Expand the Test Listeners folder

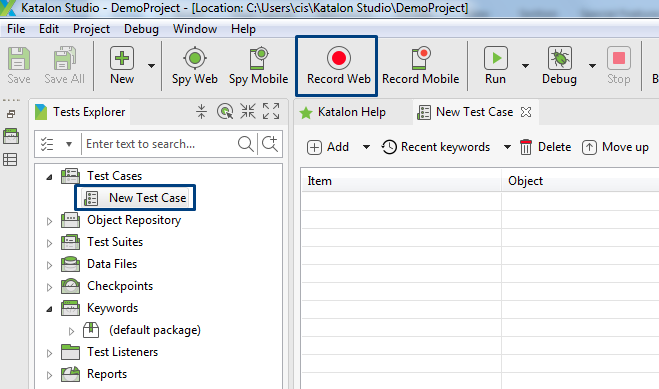(x=49, y=353)
